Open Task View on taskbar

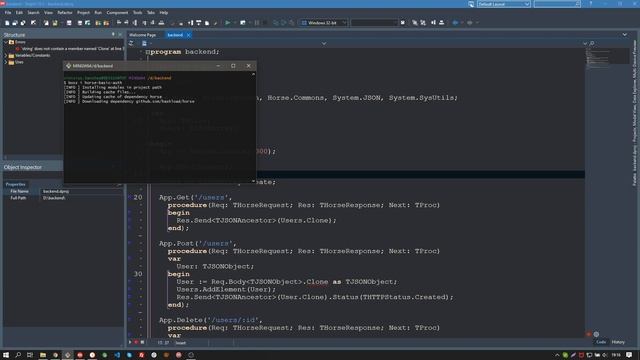(30, 355)
